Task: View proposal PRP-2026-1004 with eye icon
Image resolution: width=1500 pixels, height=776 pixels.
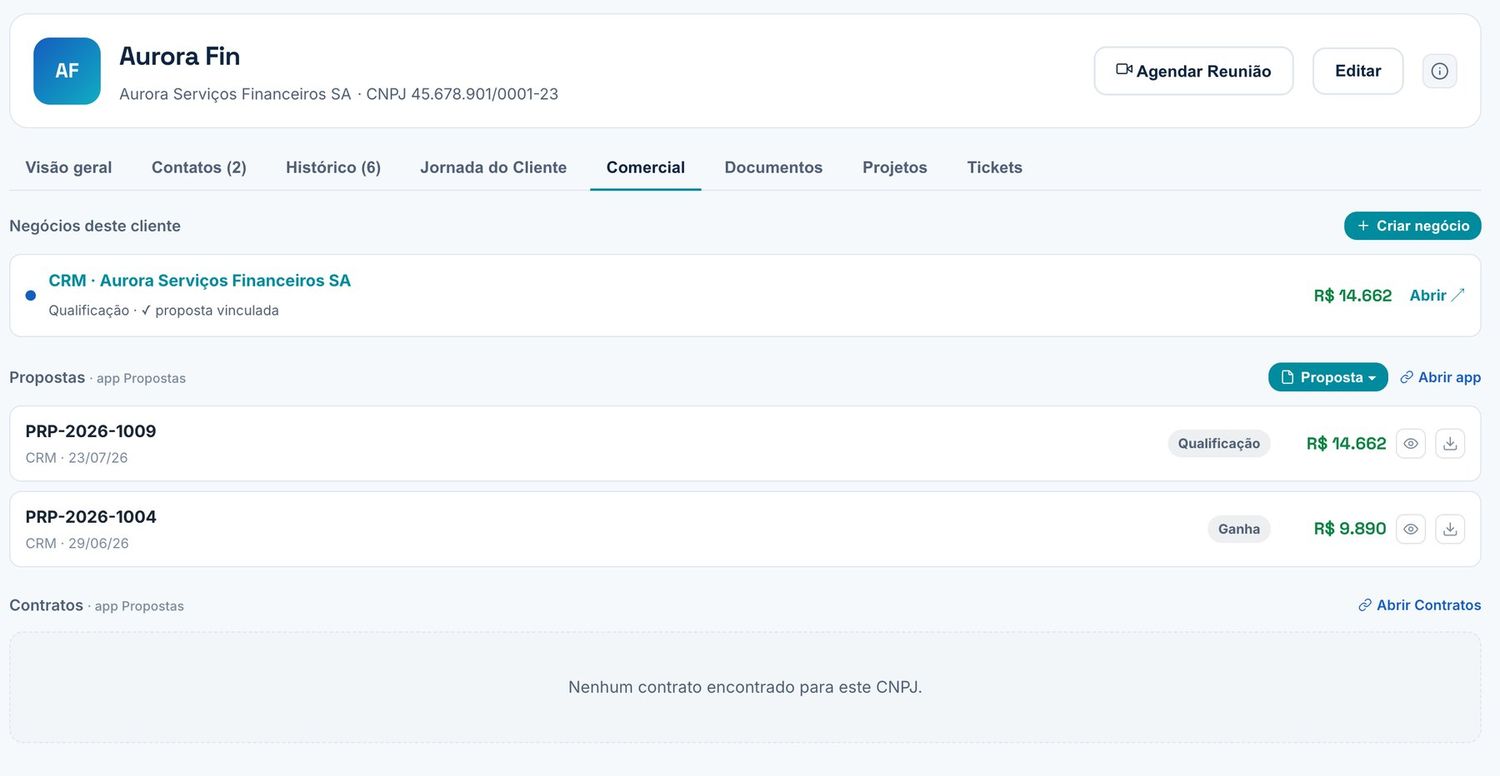Action: [1411, 529]
